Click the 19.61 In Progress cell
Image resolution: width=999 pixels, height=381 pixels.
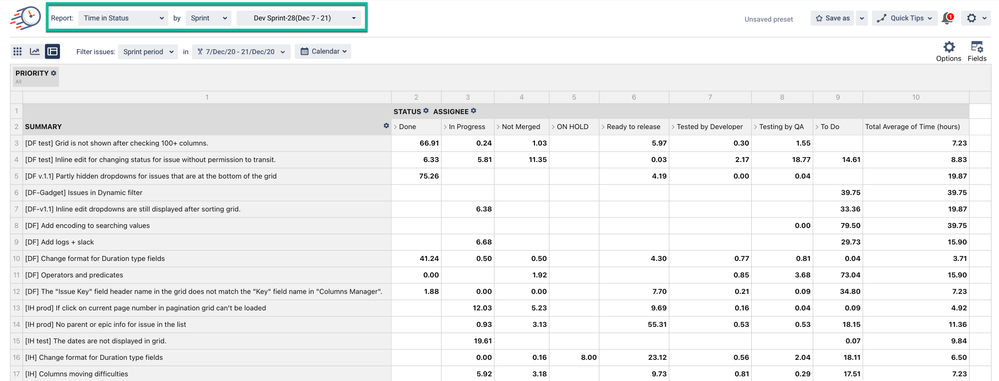pos(468,341)
